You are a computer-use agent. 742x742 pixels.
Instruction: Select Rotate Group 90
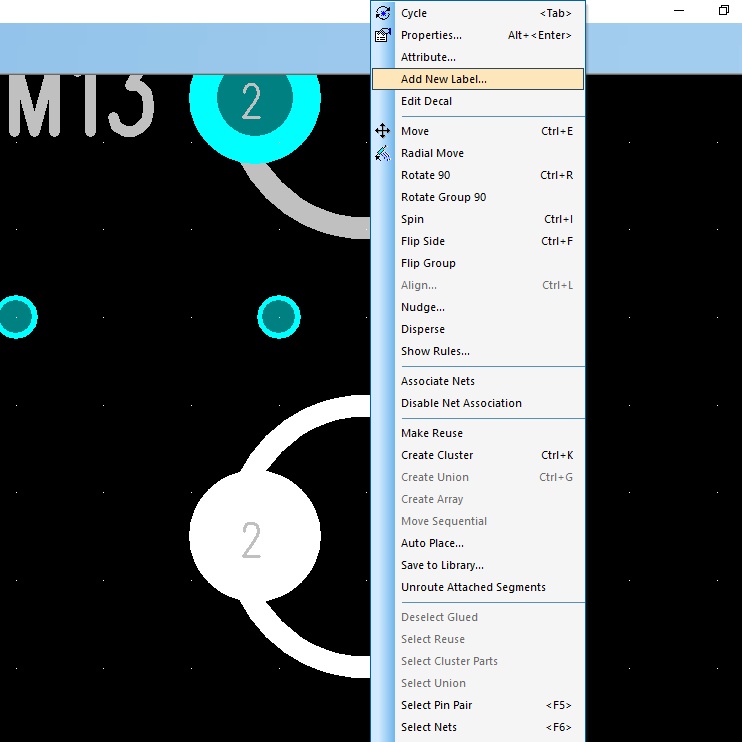click(x=478, y=197)
